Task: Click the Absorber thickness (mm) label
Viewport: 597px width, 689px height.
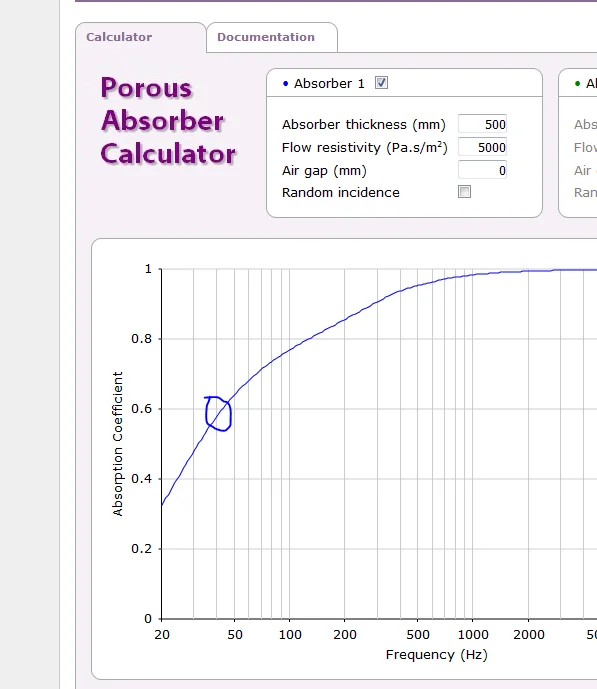Action: pyautogui.click(x=364, y=125)
